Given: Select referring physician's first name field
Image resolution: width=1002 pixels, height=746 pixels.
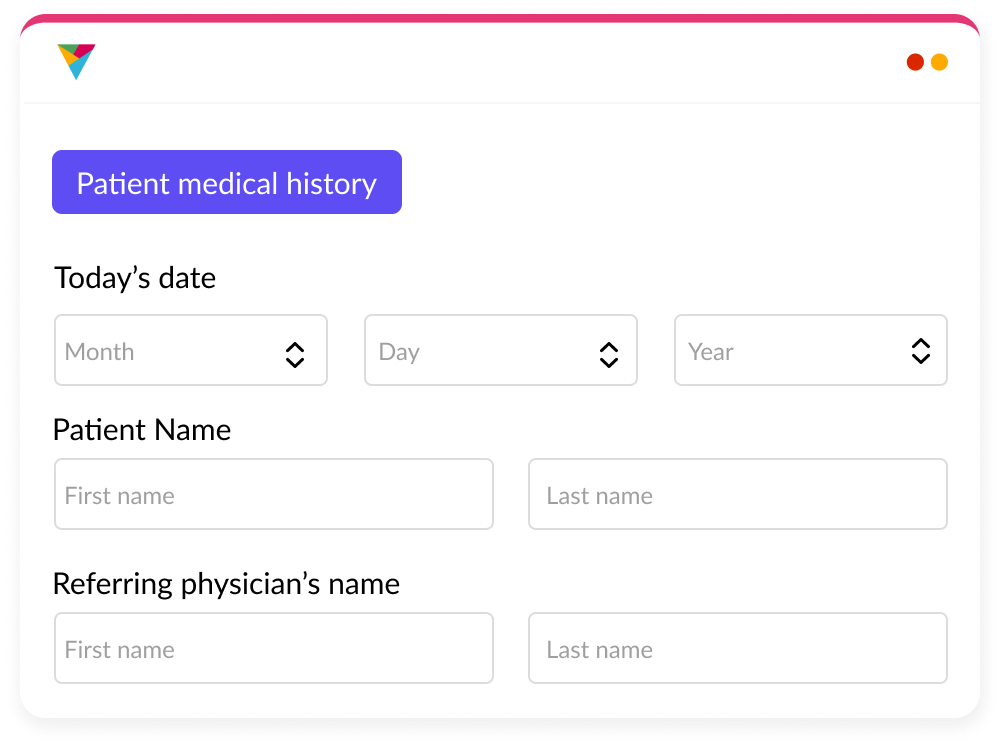Looking at the screenshot, I should (274, 648).
